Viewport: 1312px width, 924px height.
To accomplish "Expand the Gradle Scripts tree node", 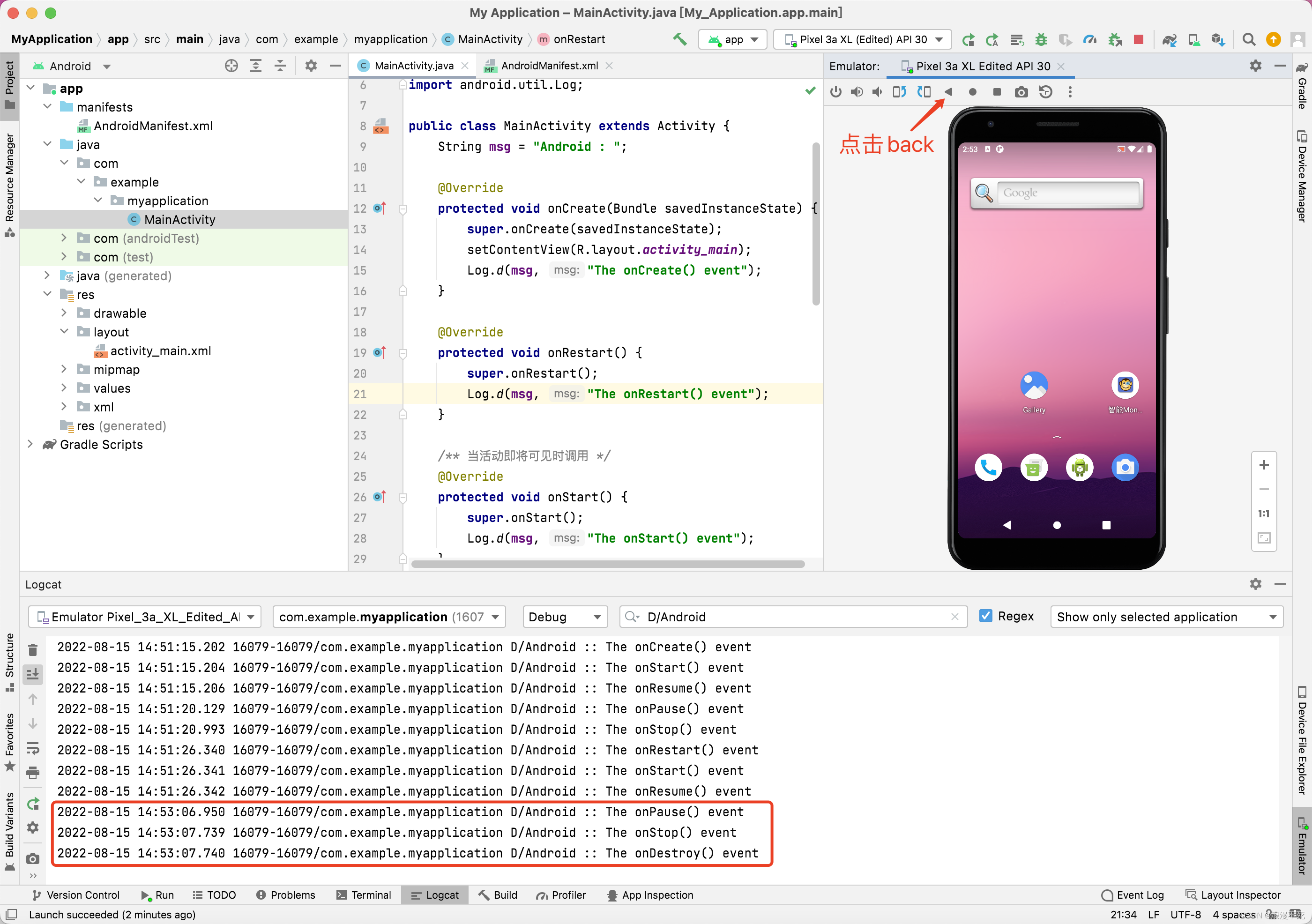I will (x=31, y=445).
